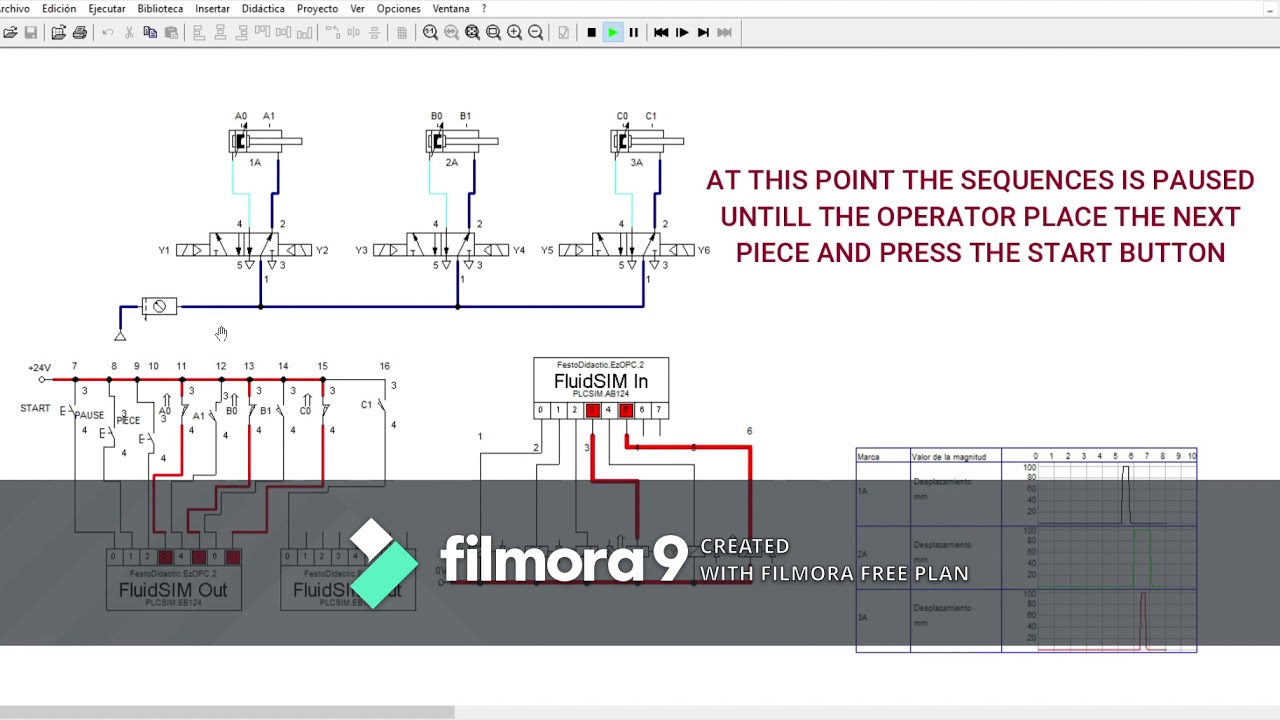
Task: Click the Align horizontal center icon
Action: point(220,33)
